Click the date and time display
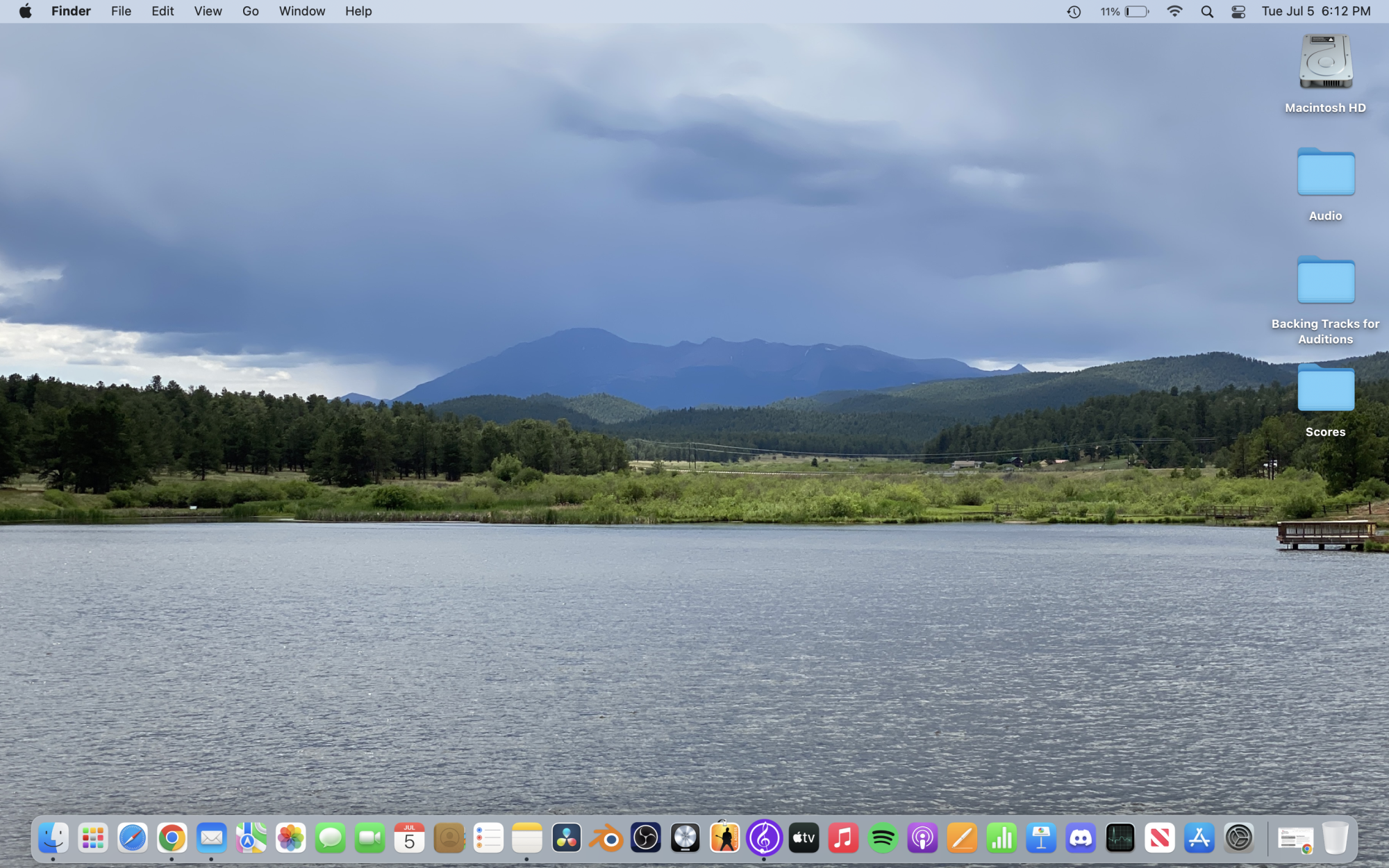Image resolution: width=1389 pixels, height=868 pixels. (x=1315, y=11)
